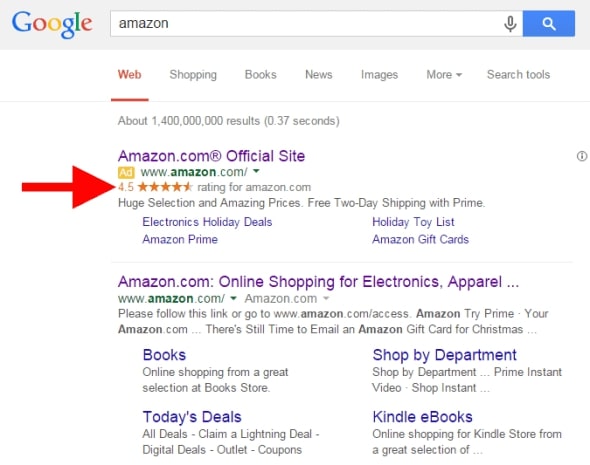Open the Today's Deals sitelink
Image resolution: width=590 pixels, height=465 pixels.
coord(192,417)
